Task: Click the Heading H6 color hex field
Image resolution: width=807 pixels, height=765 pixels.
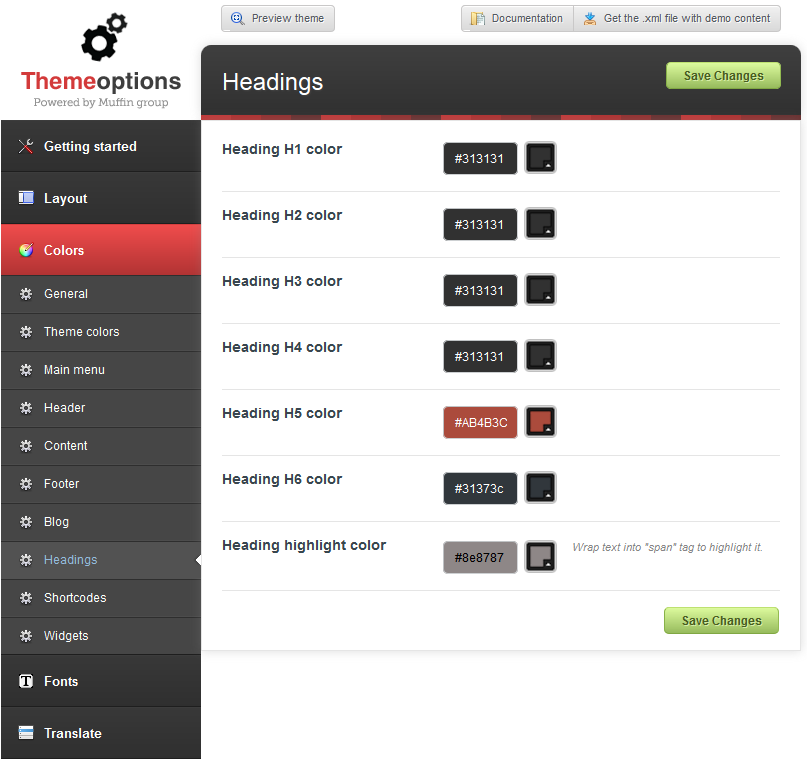Action: 480,489
